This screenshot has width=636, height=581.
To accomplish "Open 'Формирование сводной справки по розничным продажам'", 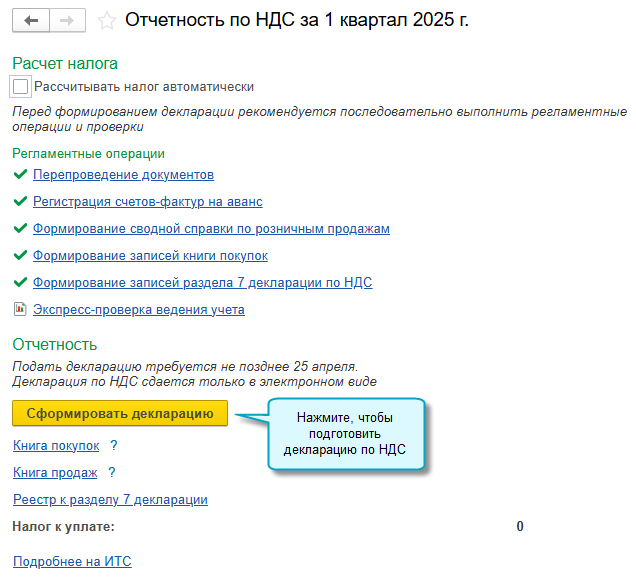I will coord(211,229).
